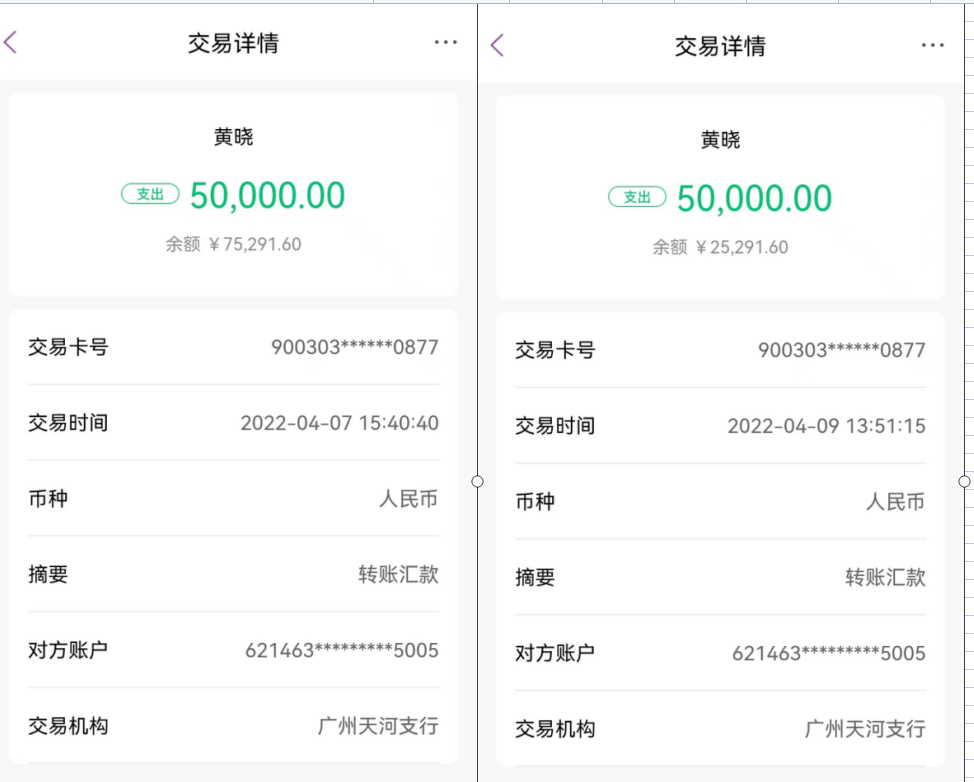Tap back arrow in right transaction screen
The image size is (974, 782).
498,45
